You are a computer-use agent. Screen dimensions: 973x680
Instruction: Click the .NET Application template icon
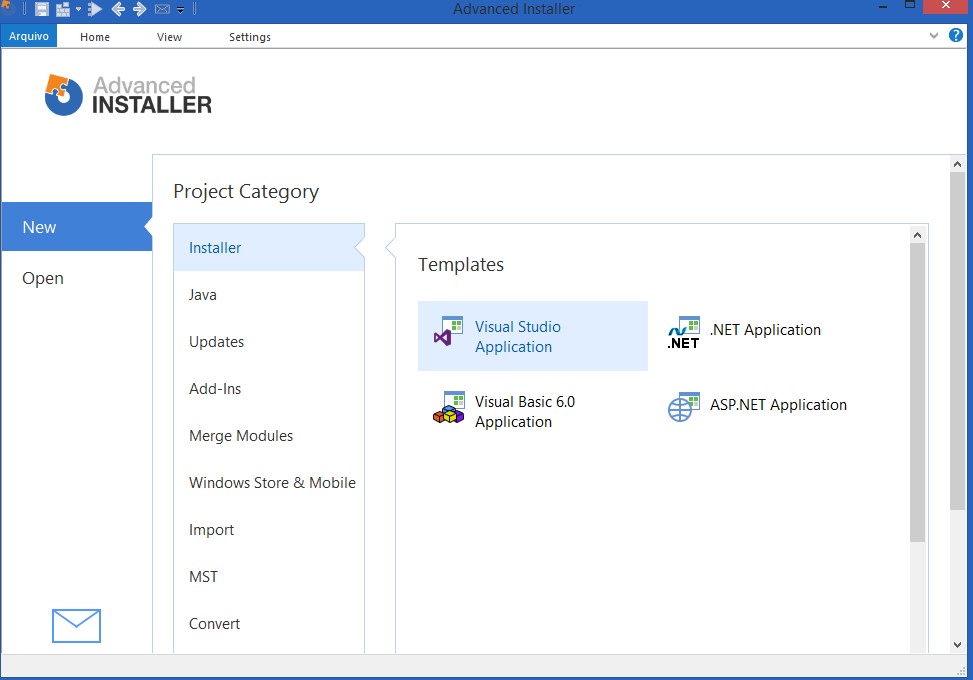[683, 333]
